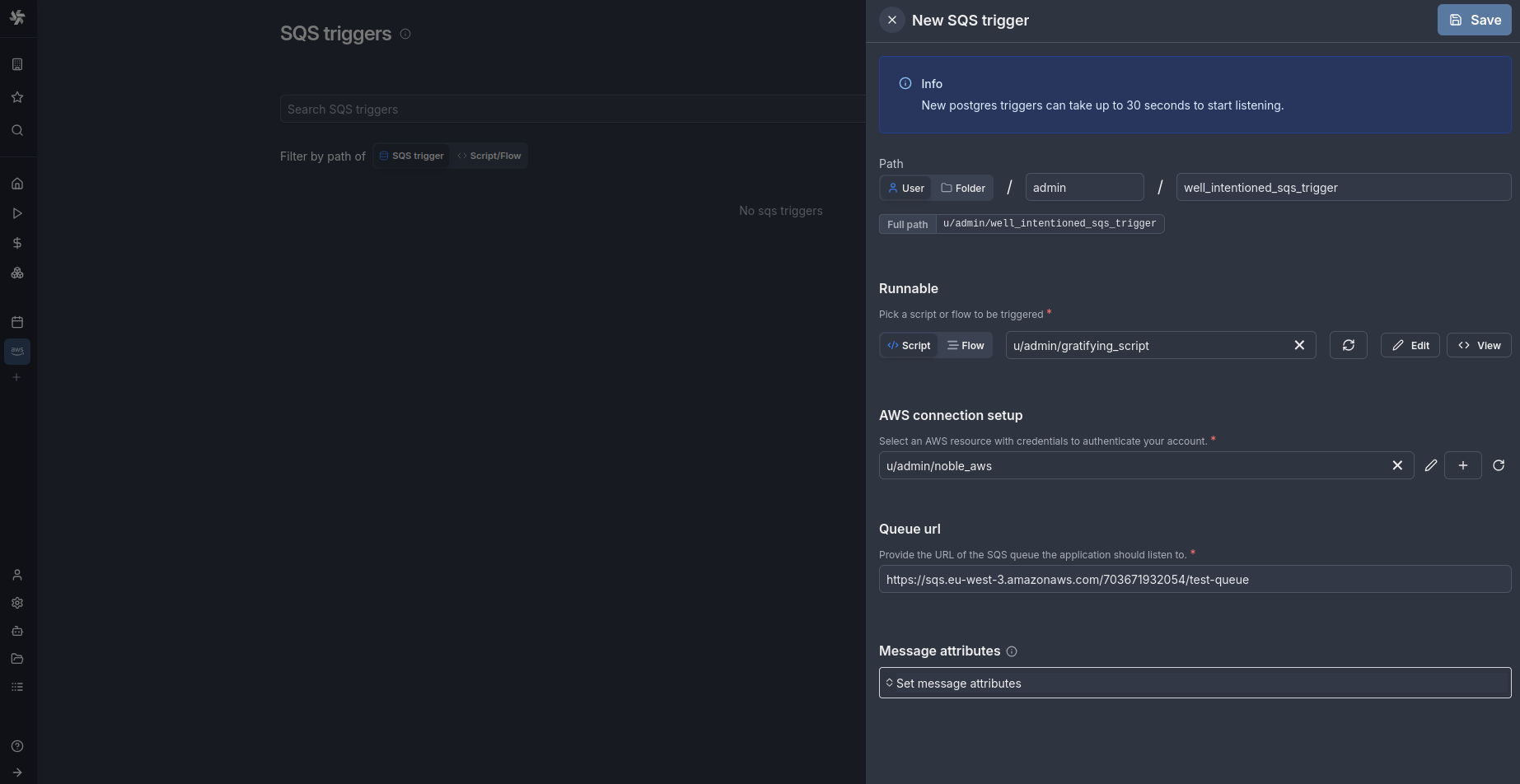The height and width of the screenshot is (784, 1520).
Task: Choose Flow as runnable type
Action: [x=966, y=345]
